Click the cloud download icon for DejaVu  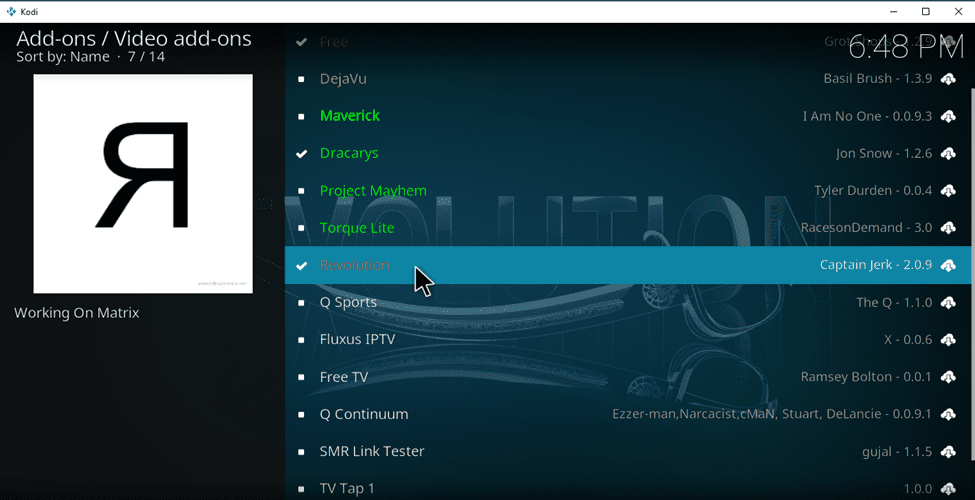(x=948, y=79)
